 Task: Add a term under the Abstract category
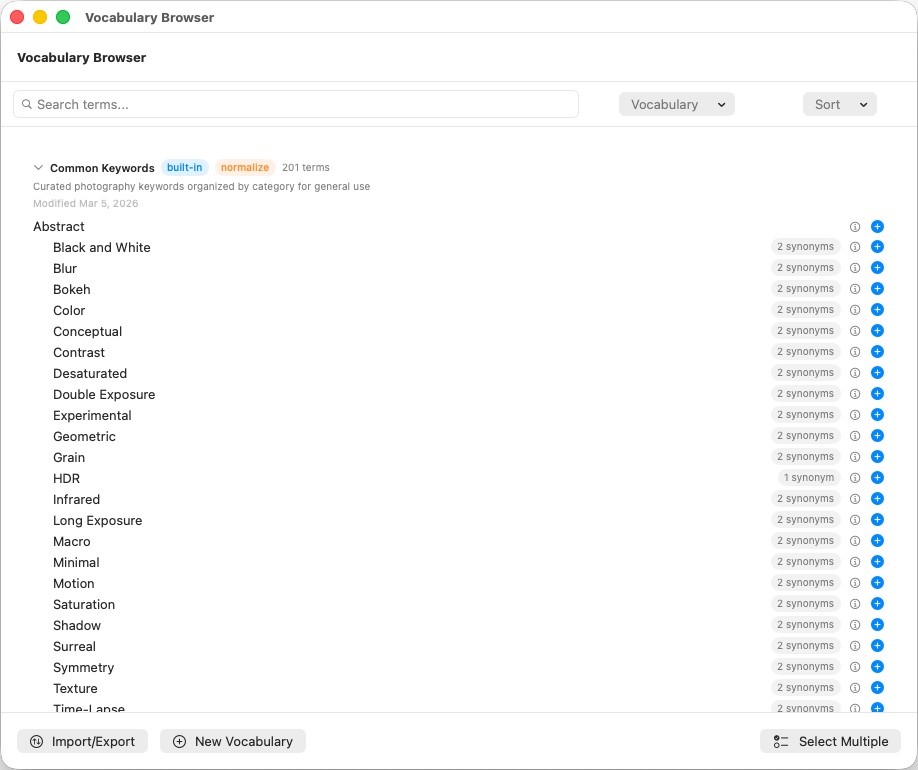[877, 226]
